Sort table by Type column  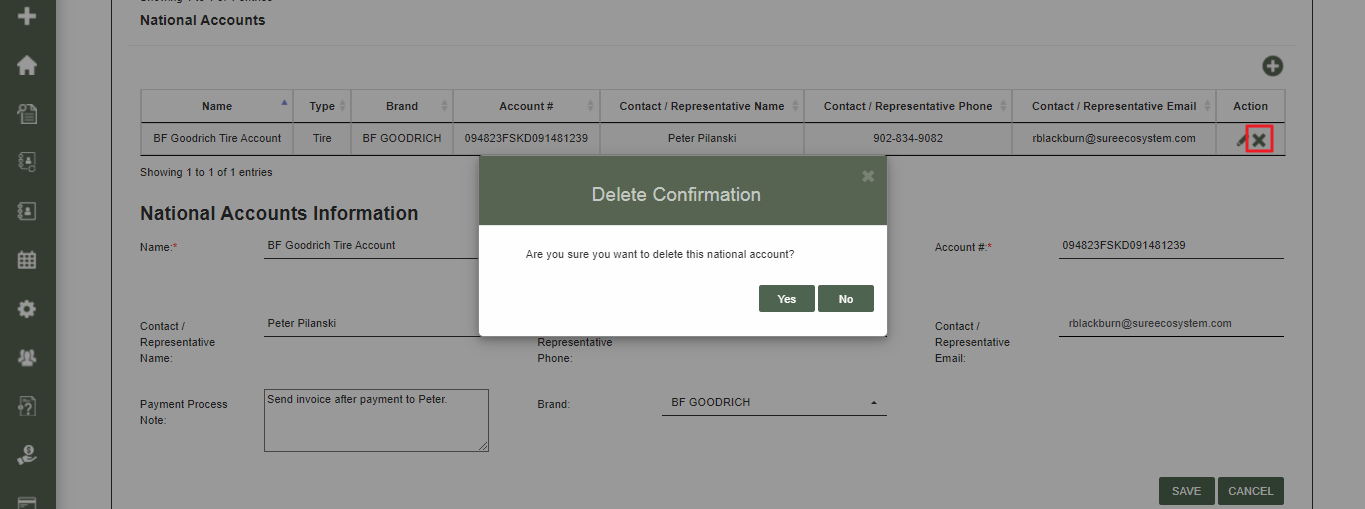(x=322, y=106)
